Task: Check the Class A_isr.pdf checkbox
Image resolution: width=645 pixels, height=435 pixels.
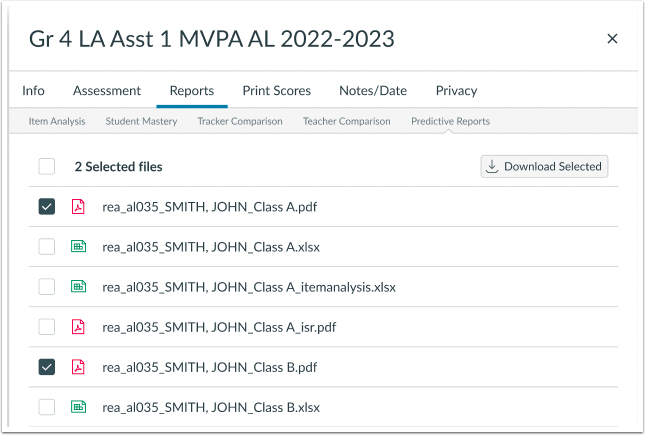Action: pos(47,327)
